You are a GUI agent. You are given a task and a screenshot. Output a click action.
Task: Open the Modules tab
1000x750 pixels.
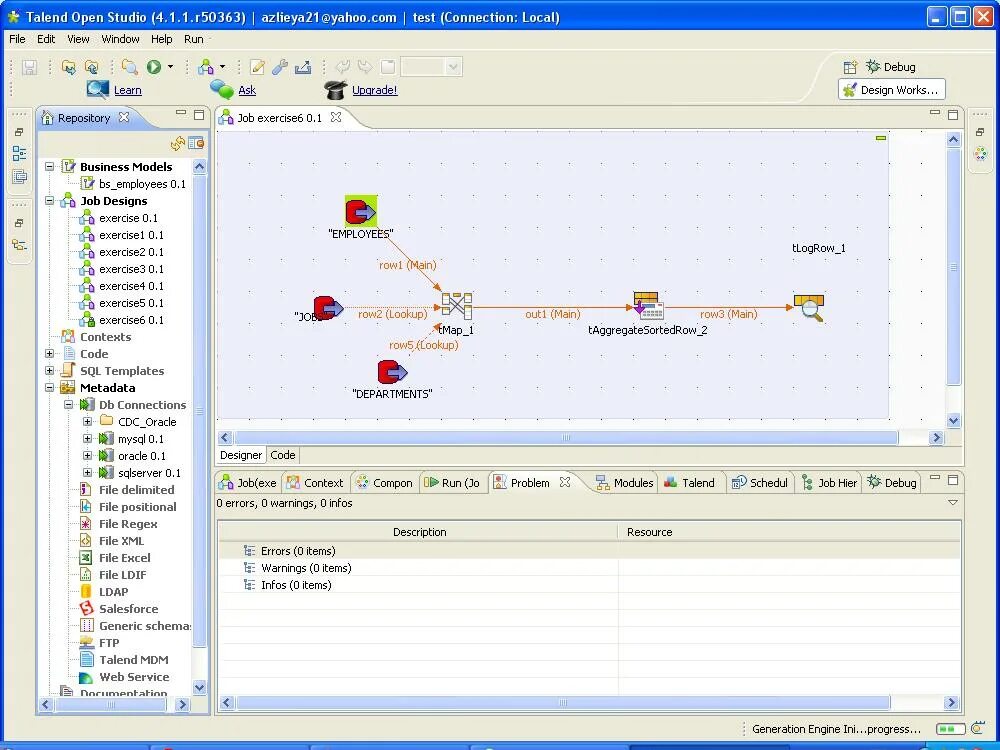click(x=625, y=483)
